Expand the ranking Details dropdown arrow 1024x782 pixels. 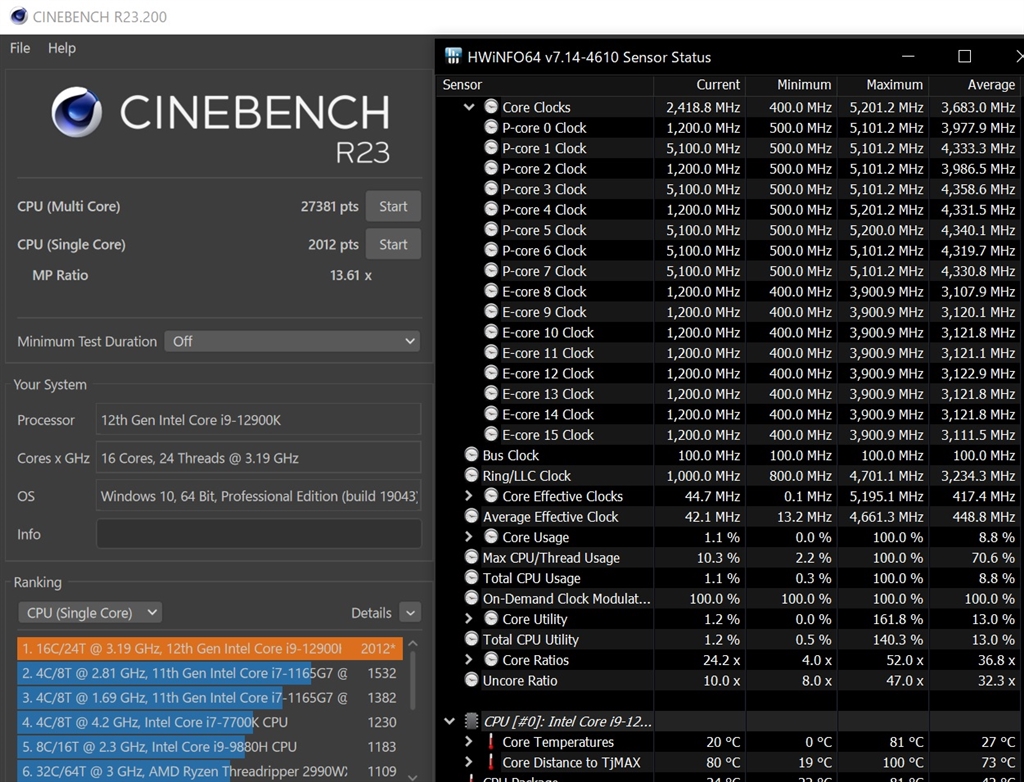click(410, 613)
